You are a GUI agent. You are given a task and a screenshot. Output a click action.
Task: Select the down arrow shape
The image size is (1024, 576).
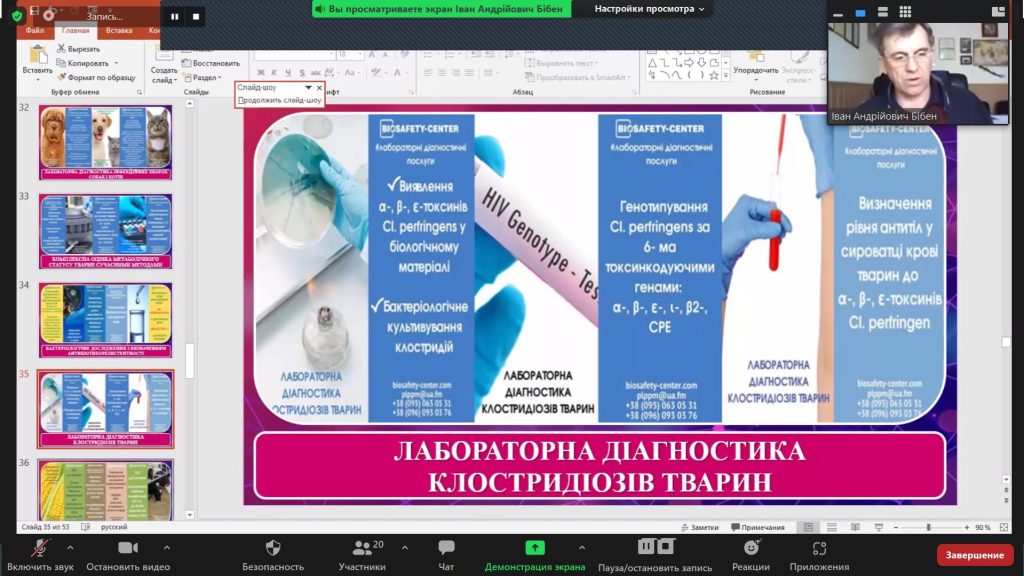[701, 63]
